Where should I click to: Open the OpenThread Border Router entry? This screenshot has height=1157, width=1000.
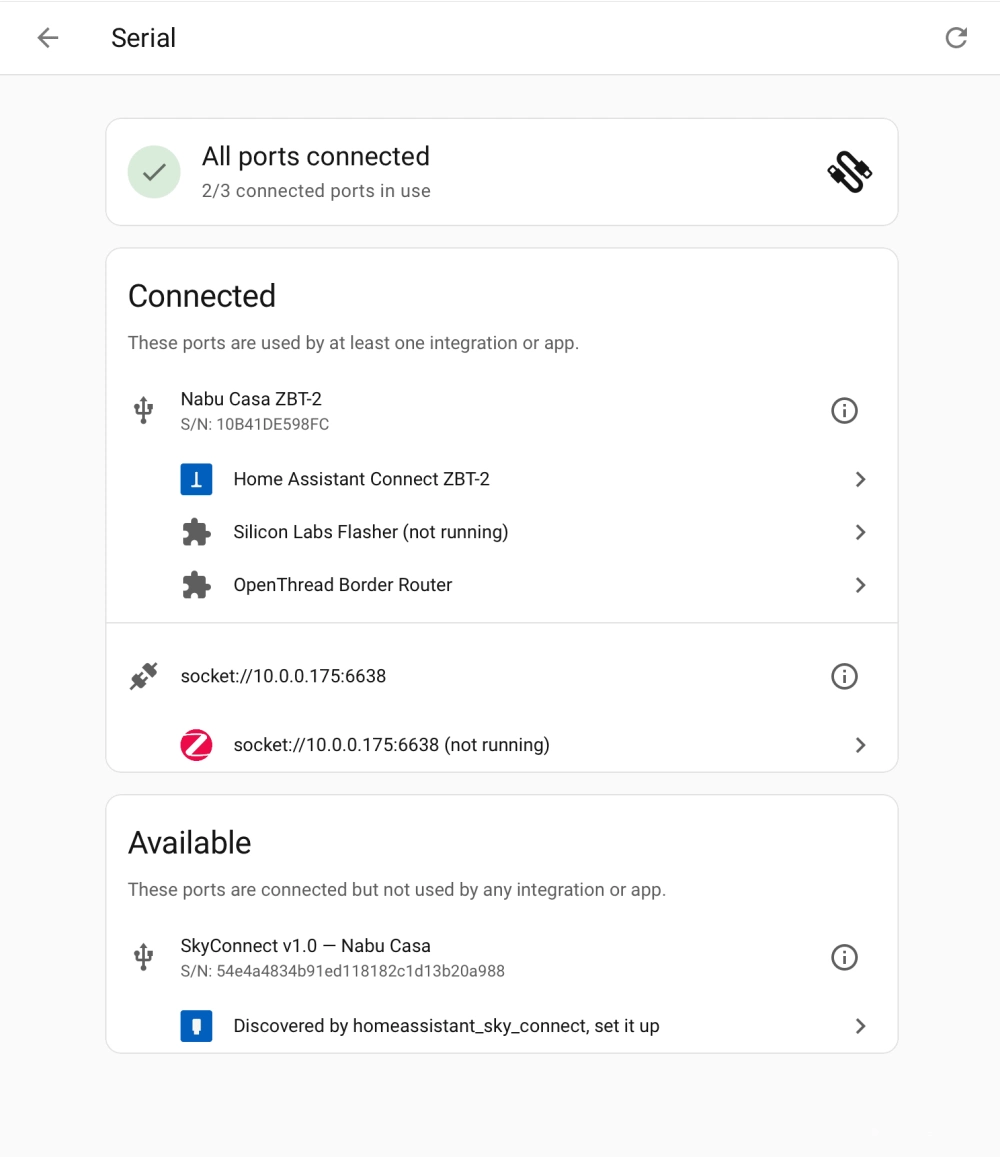point(502,585)
